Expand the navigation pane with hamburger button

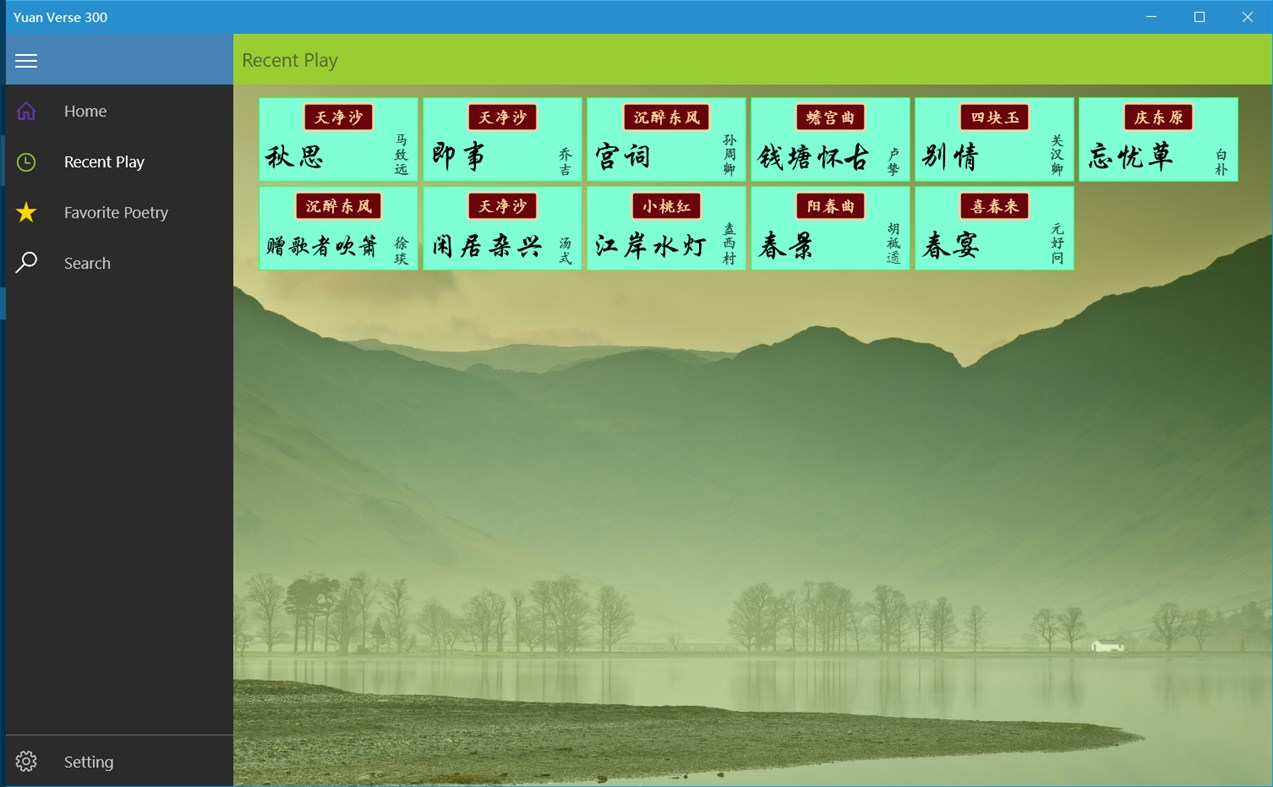coord(26,60)
